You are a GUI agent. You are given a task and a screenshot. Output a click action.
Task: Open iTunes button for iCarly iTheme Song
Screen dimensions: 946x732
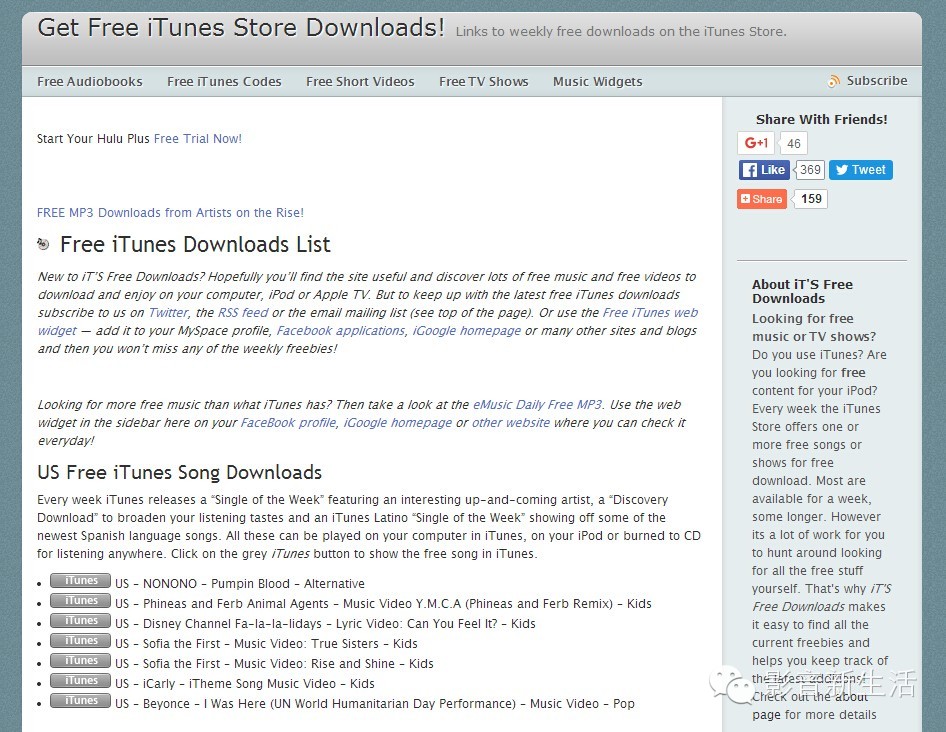pyautogui.click(x=81, y=680)
